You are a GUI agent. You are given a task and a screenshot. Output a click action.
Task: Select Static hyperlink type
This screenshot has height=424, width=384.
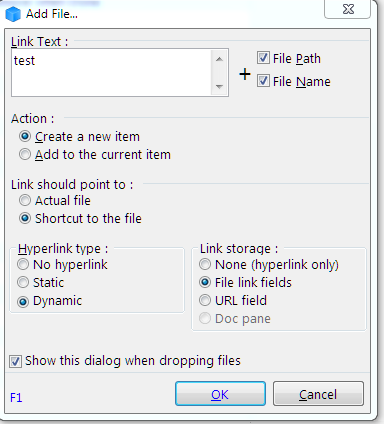[23, 282]
